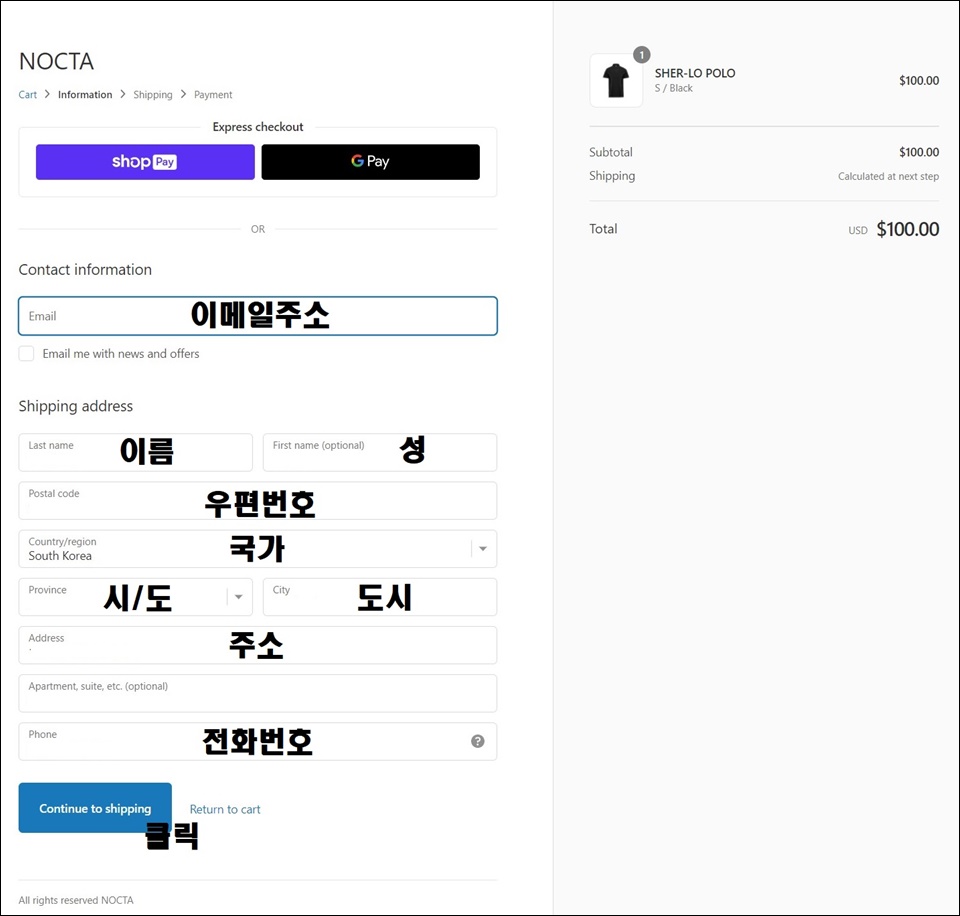Focus the Email input field
The width and height of the screenshot is (960, 916).
258,316
